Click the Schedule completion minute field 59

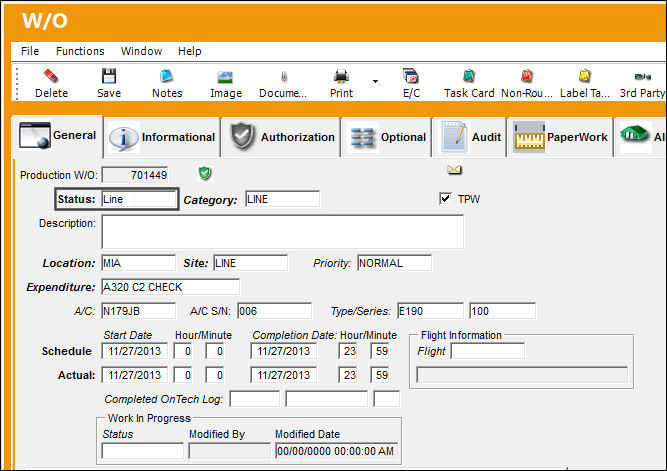[380, 351]
